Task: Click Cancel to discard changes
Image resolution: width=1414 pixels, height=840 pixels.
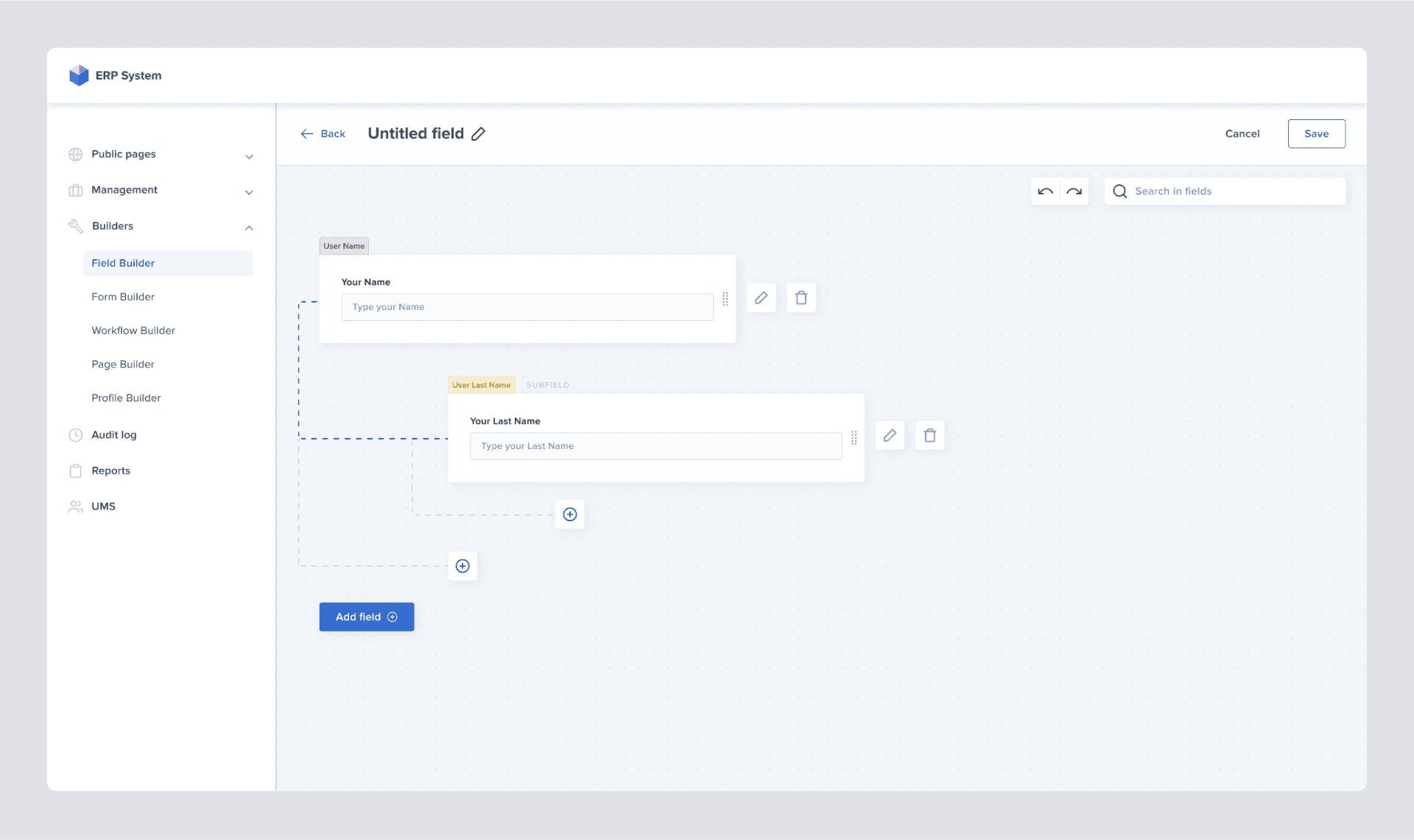Action: coord(1242,133)
